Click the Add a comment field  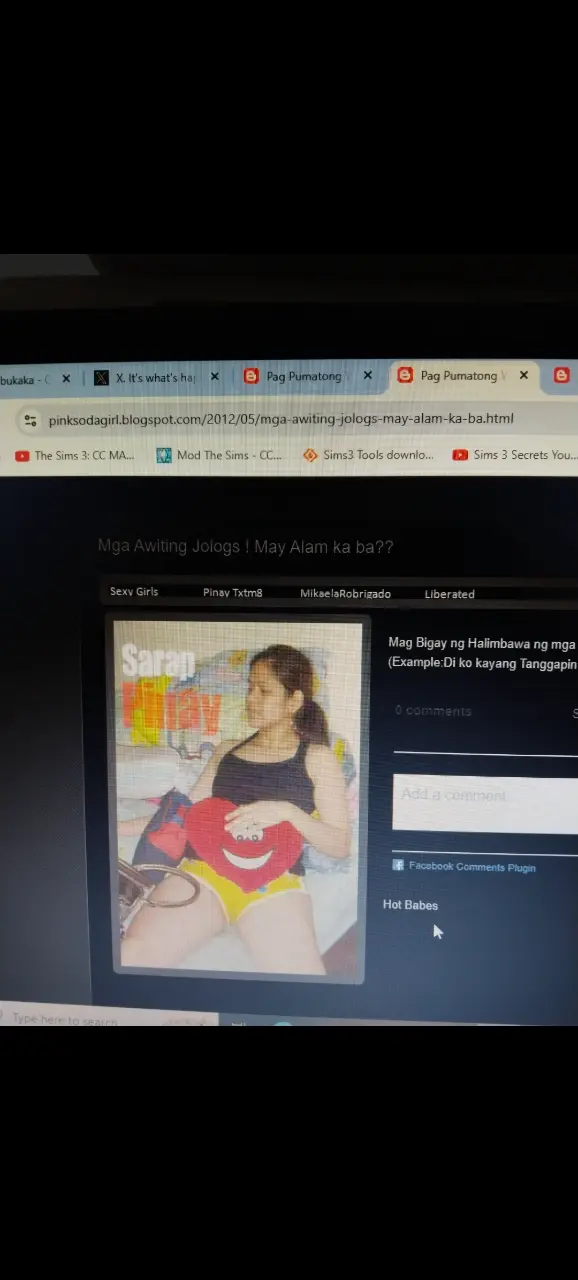[485, 803]
